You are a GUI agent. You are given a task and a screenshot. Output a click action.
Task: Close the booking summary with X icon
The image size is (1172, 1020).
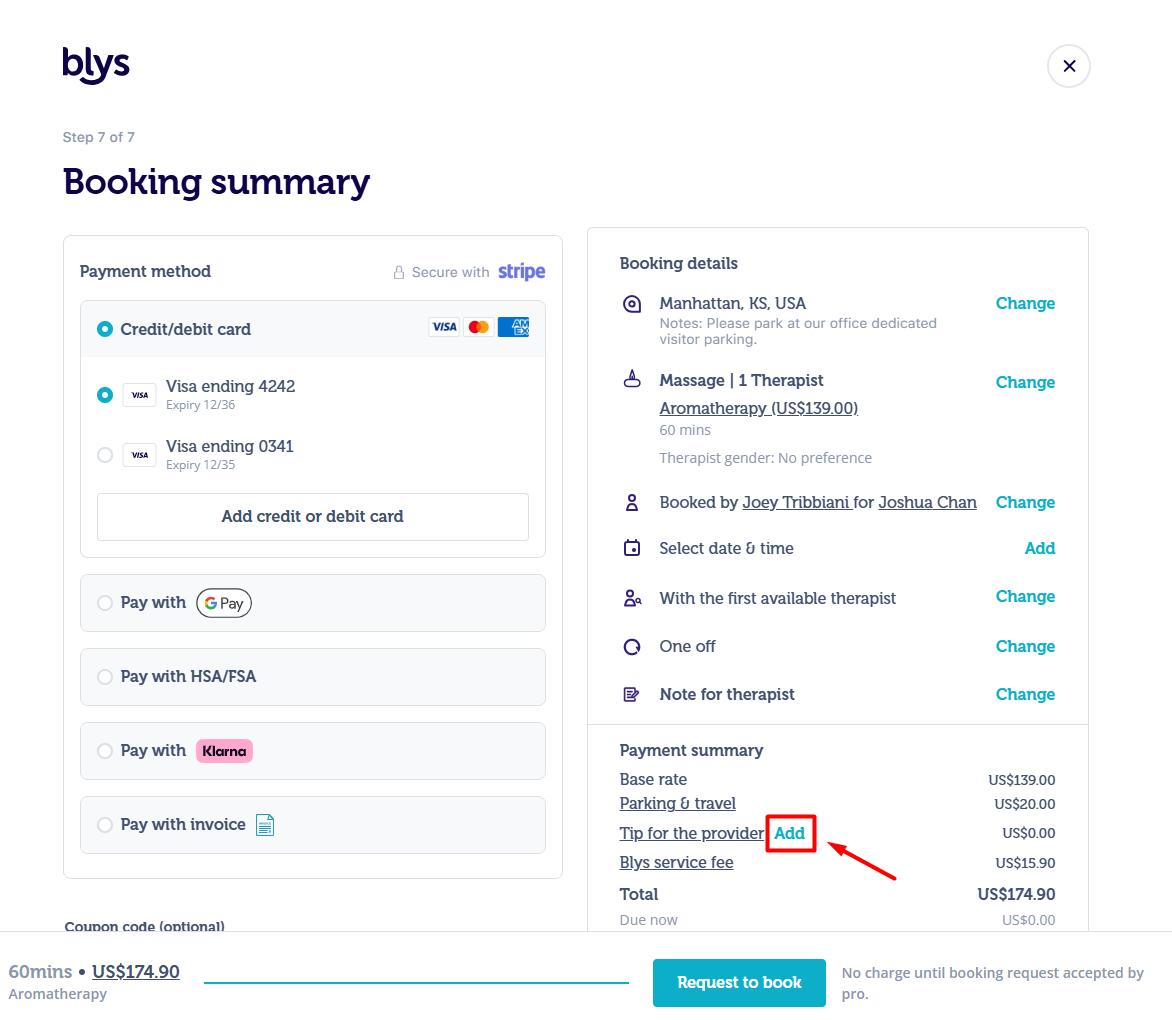coord(1069,66)
